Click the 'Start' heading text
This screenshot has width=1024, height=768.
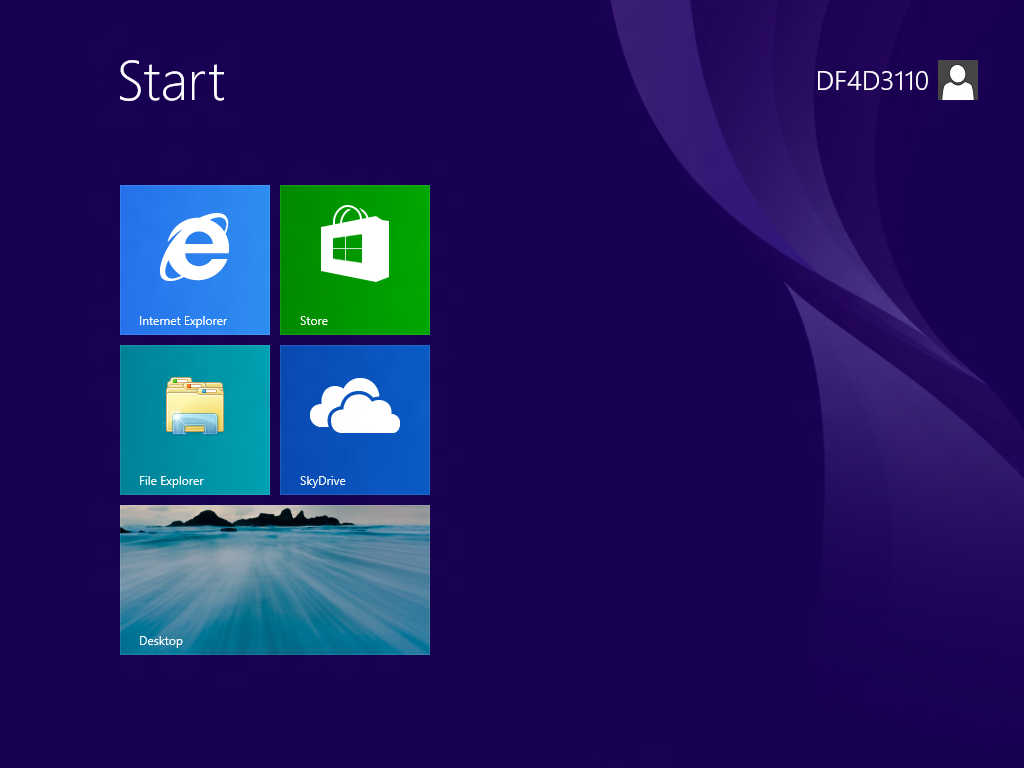[172, 81]
